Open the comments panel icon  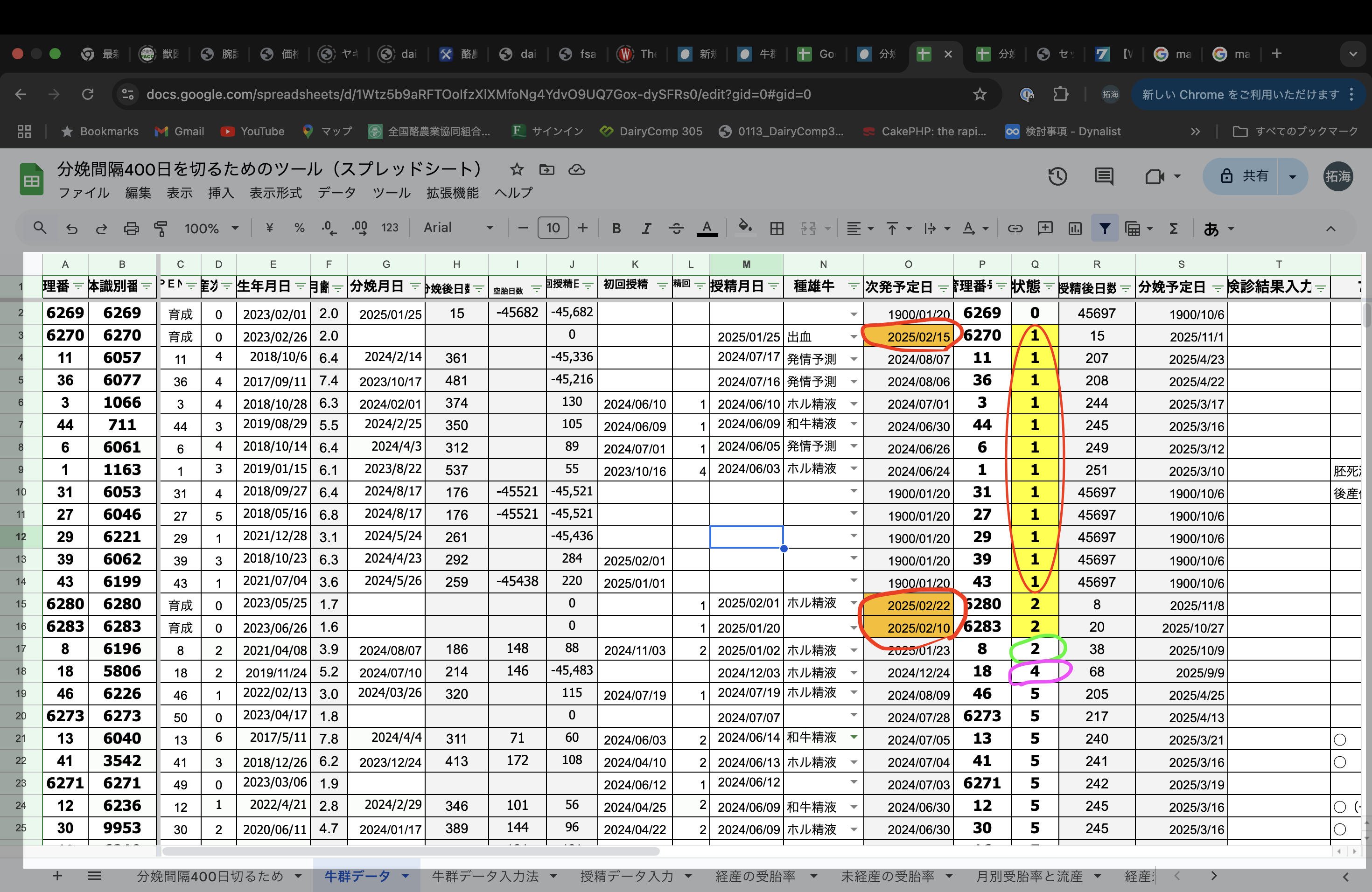[x=1103, y=176]
